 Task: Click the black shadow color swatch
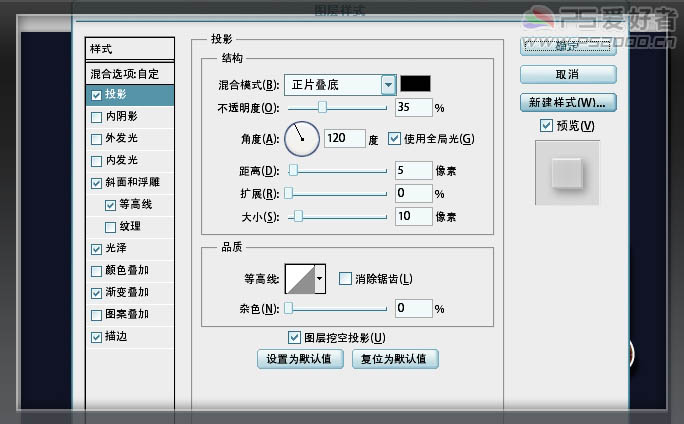[x=415, y=83]
